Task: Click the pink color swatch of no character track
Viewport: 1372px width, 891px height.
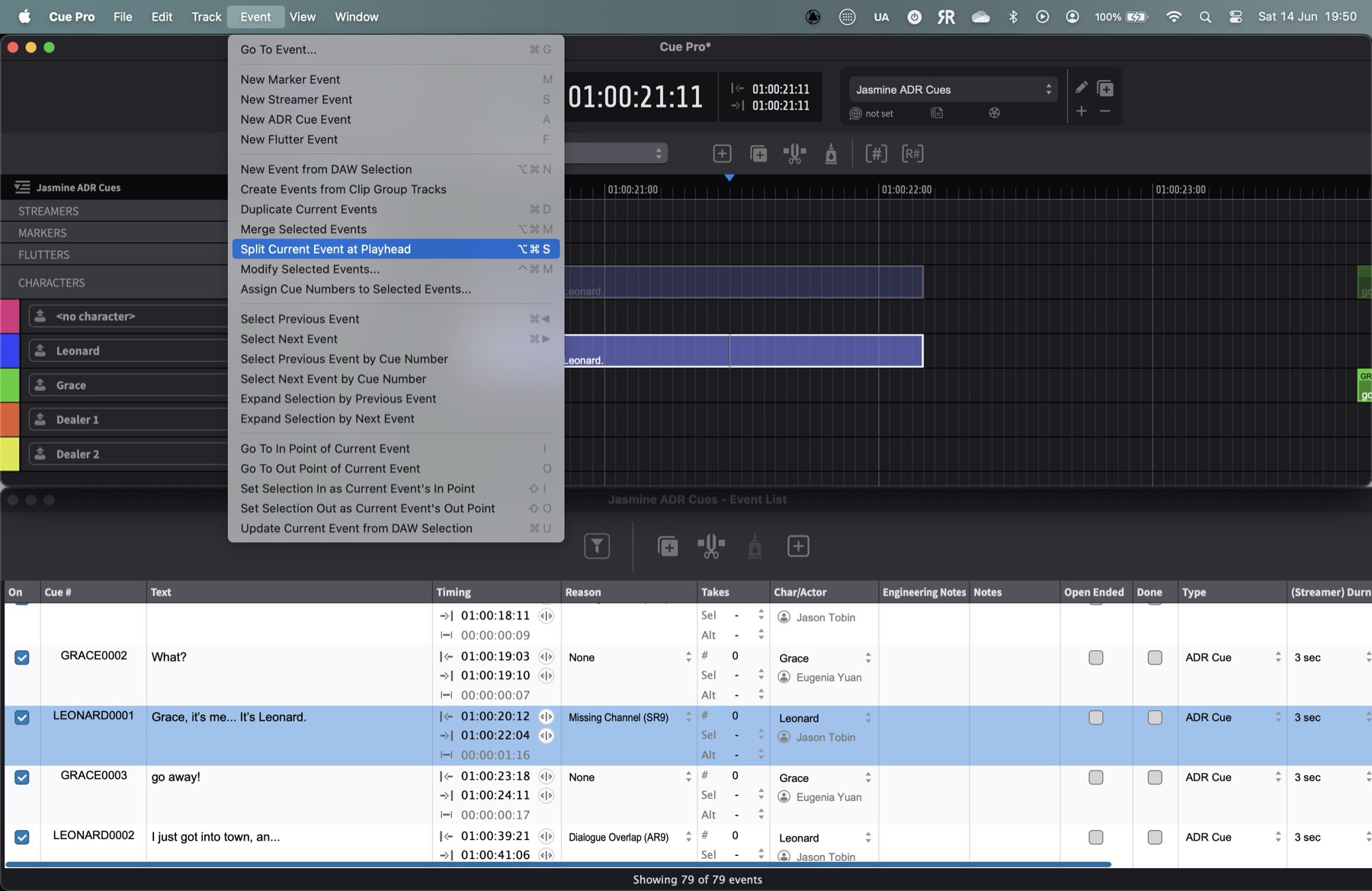Action: 10,316
